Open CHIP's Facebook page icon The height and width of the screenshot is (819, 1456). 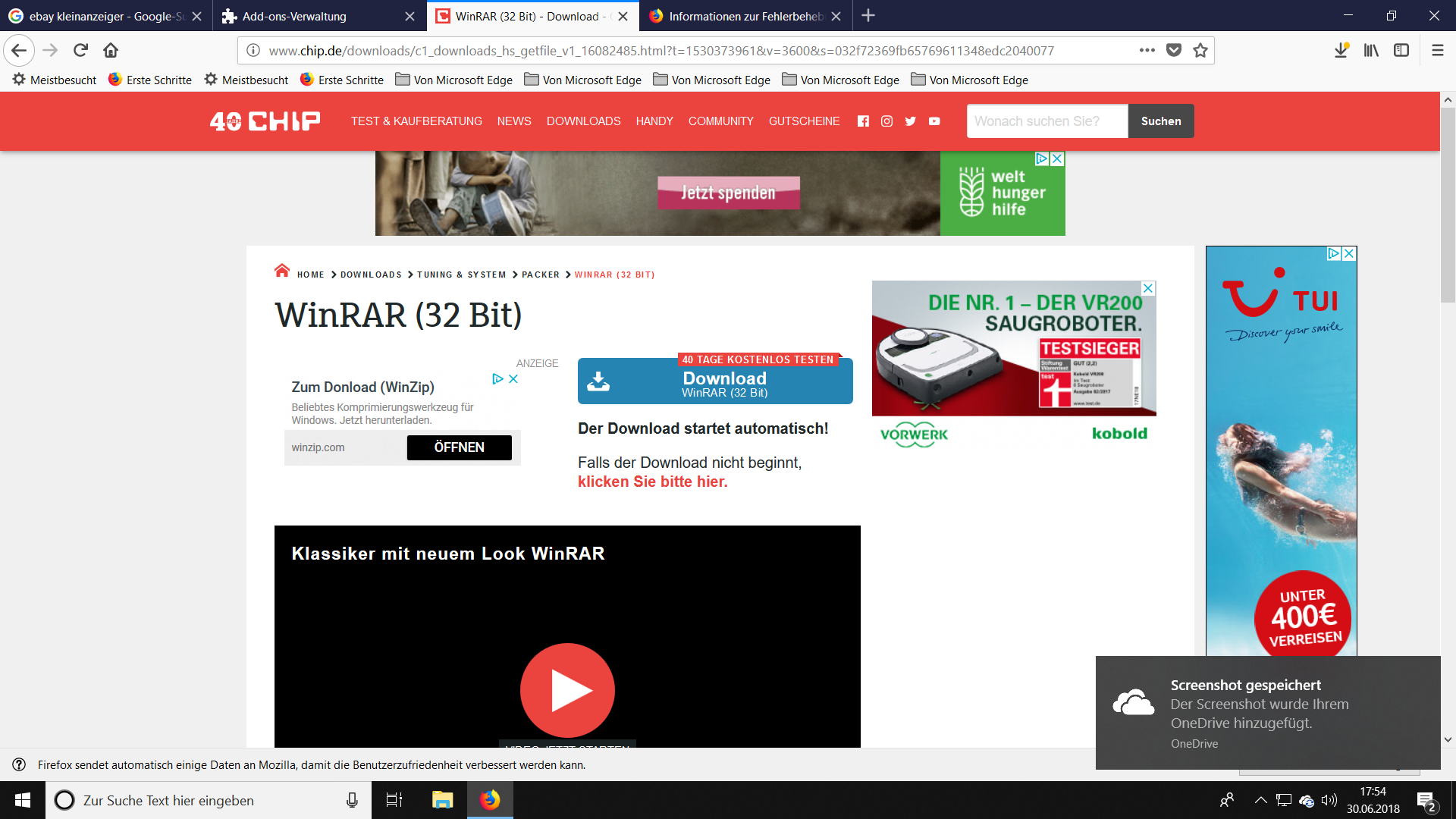coord(863,121)
